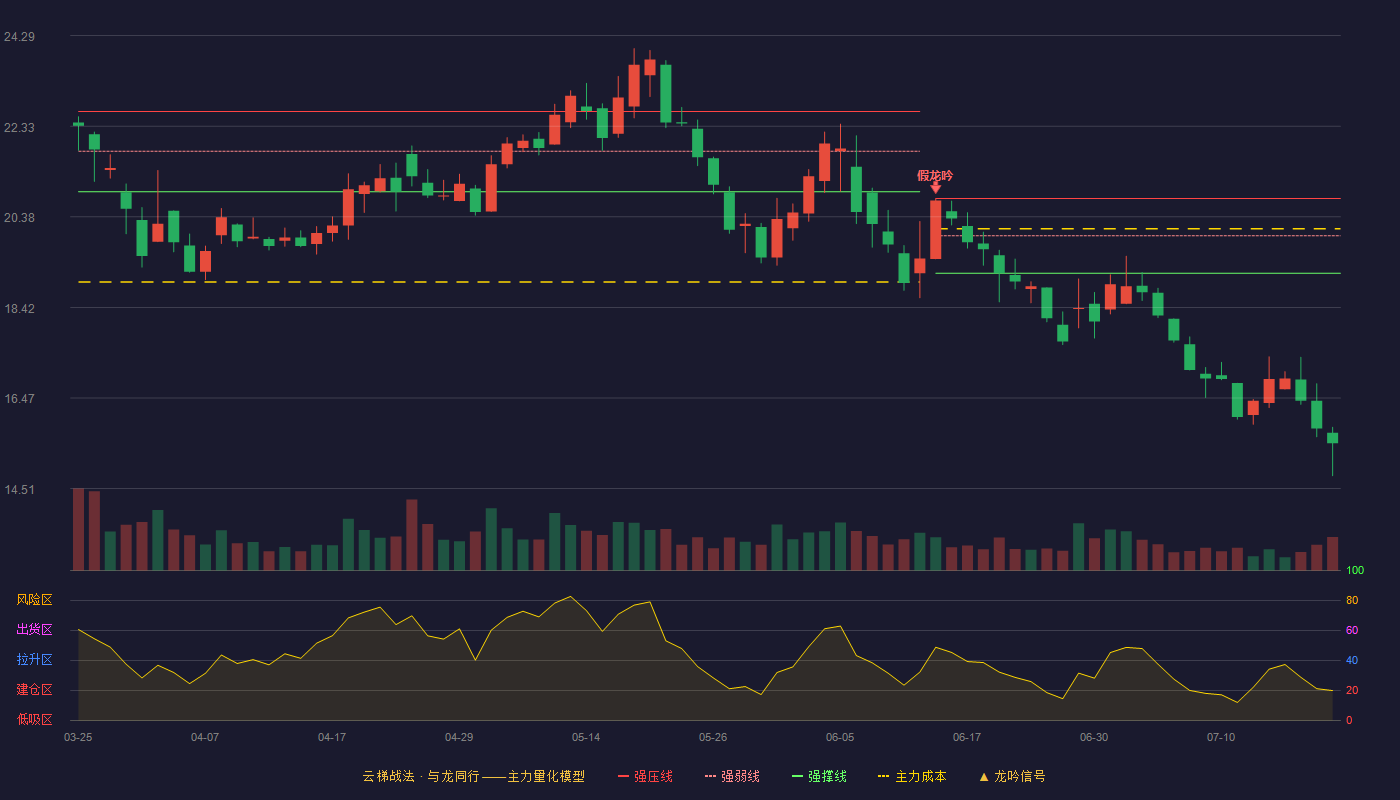Click the 03-25 date label
This screenshot has width=1400, height=800.
pos(78,737)
